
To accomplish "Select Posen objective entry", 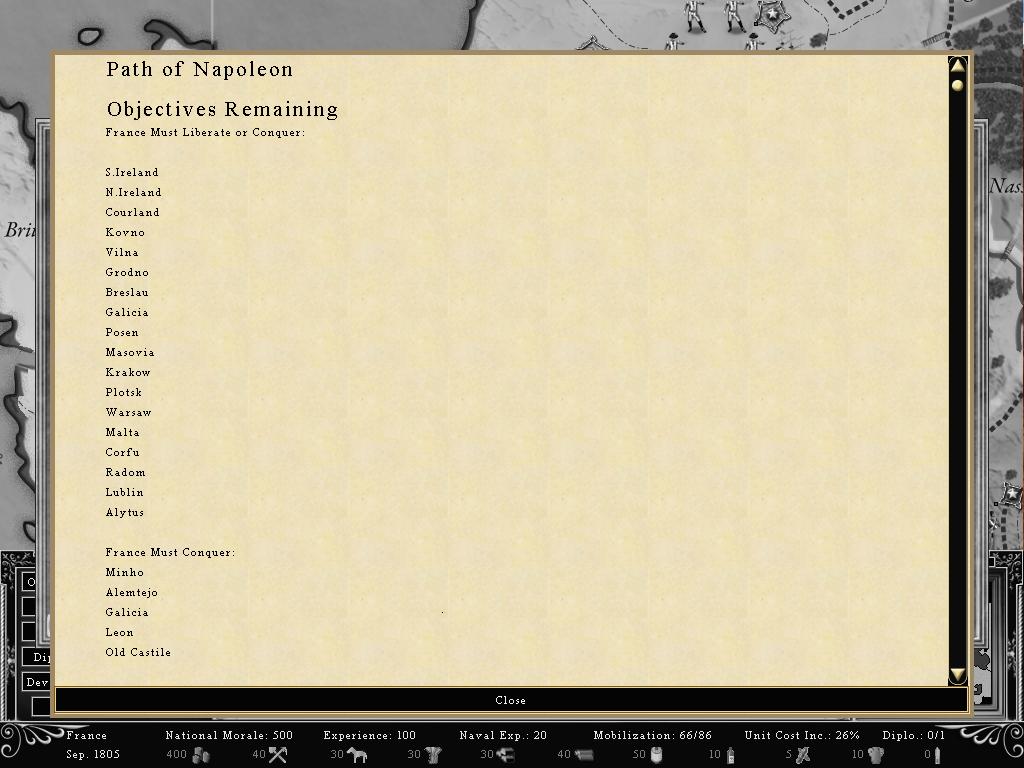I will point(122,332).
